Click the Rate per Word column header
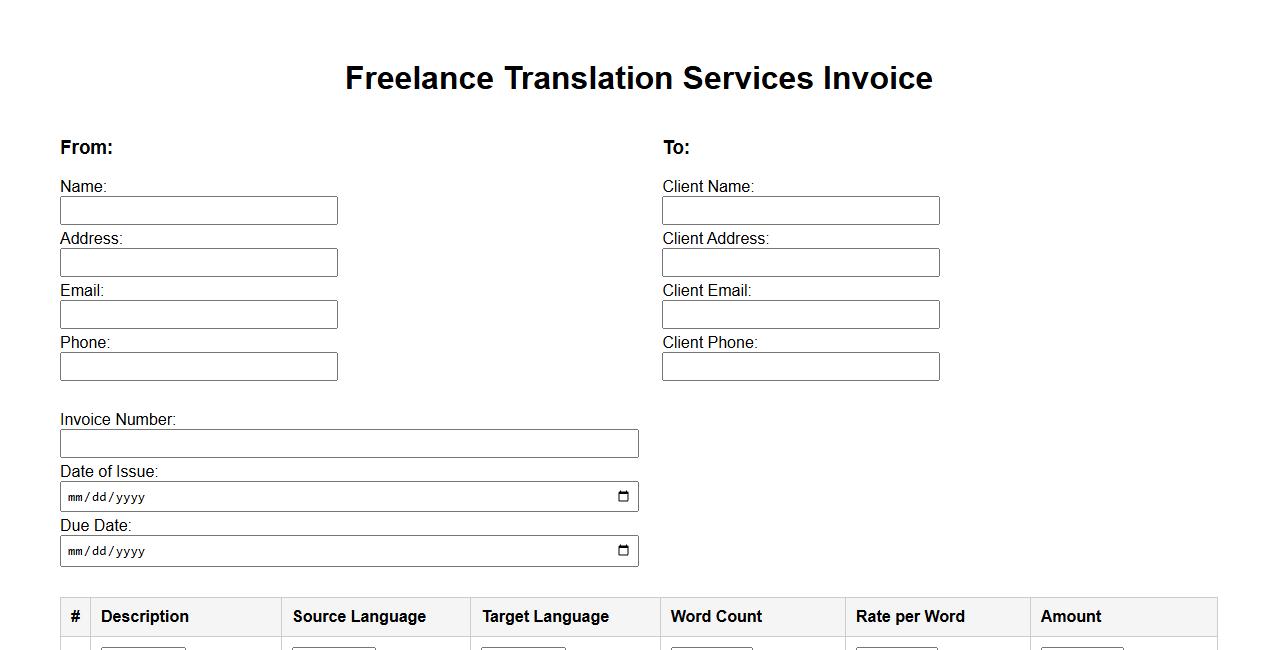The height and width of the screenshot is (650, 1278). [910, 617]
